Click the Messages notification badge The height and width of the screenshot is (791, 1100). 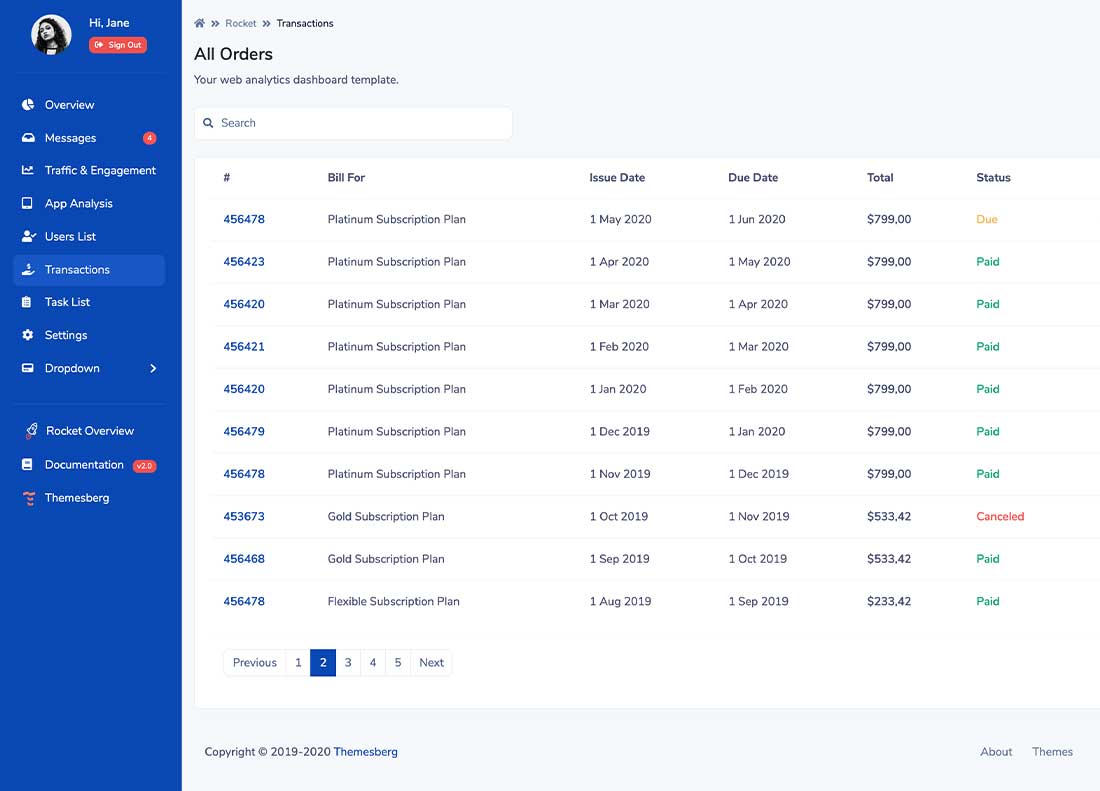coord(149,137)
